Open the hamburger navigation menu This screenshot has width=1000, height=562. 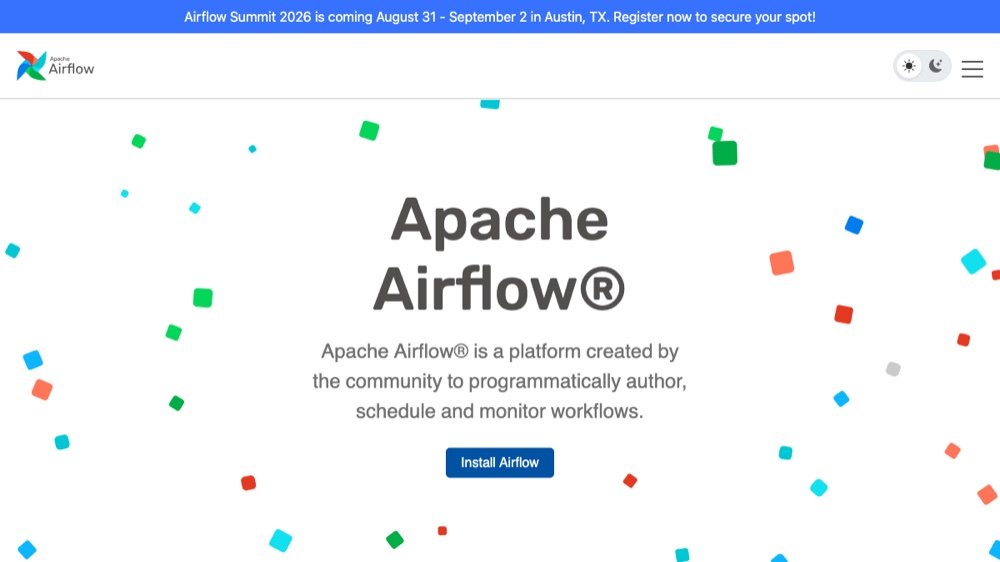tap(972, 68)
